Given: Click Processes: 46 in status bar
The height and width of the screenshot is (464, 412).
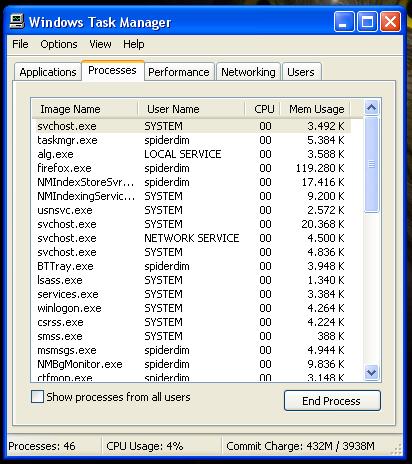Looking at the screenshot, I should point(42,446).
